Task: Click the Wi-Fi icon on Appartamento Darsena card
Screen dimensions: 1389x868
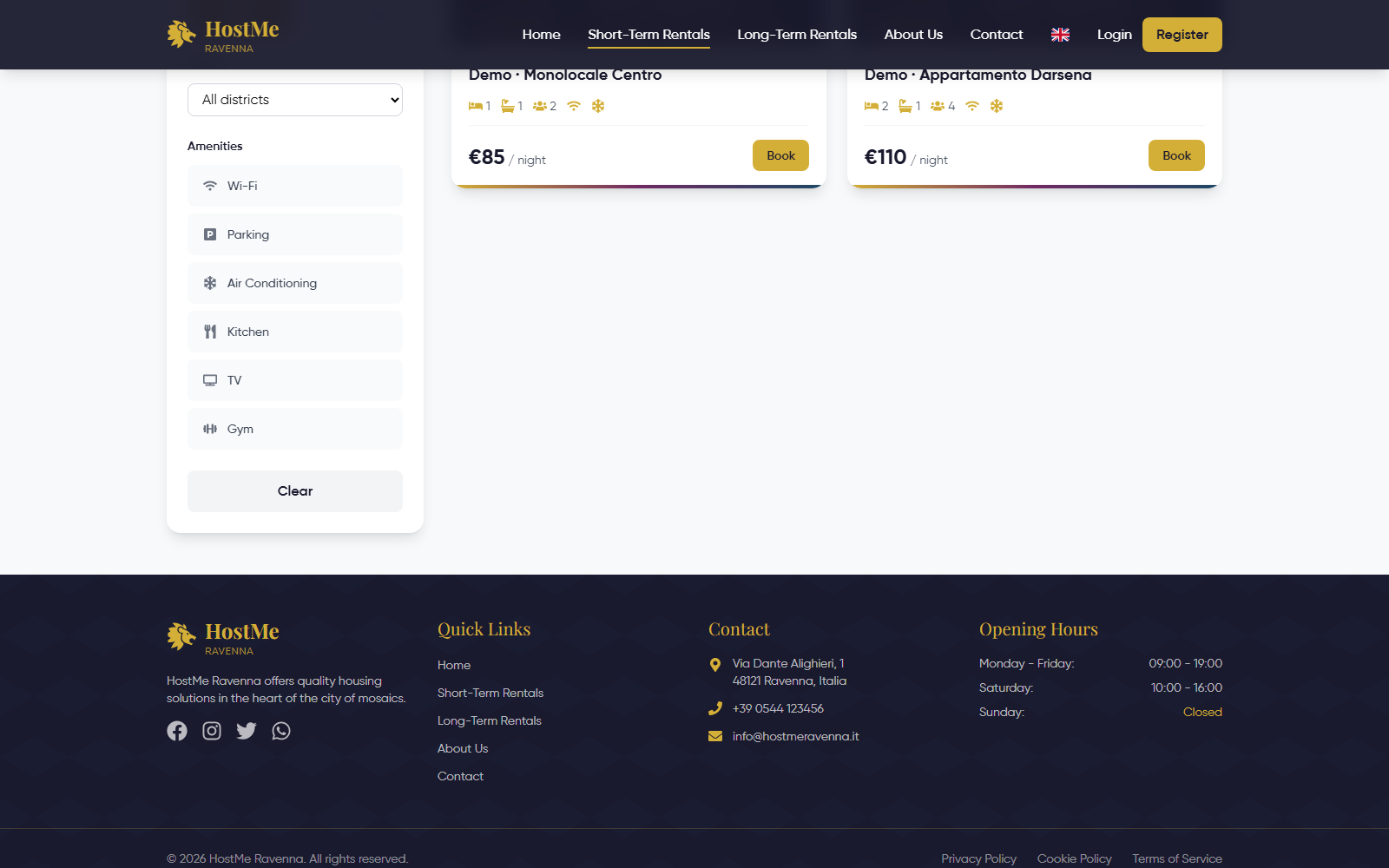Action: [x=972, y=106]
